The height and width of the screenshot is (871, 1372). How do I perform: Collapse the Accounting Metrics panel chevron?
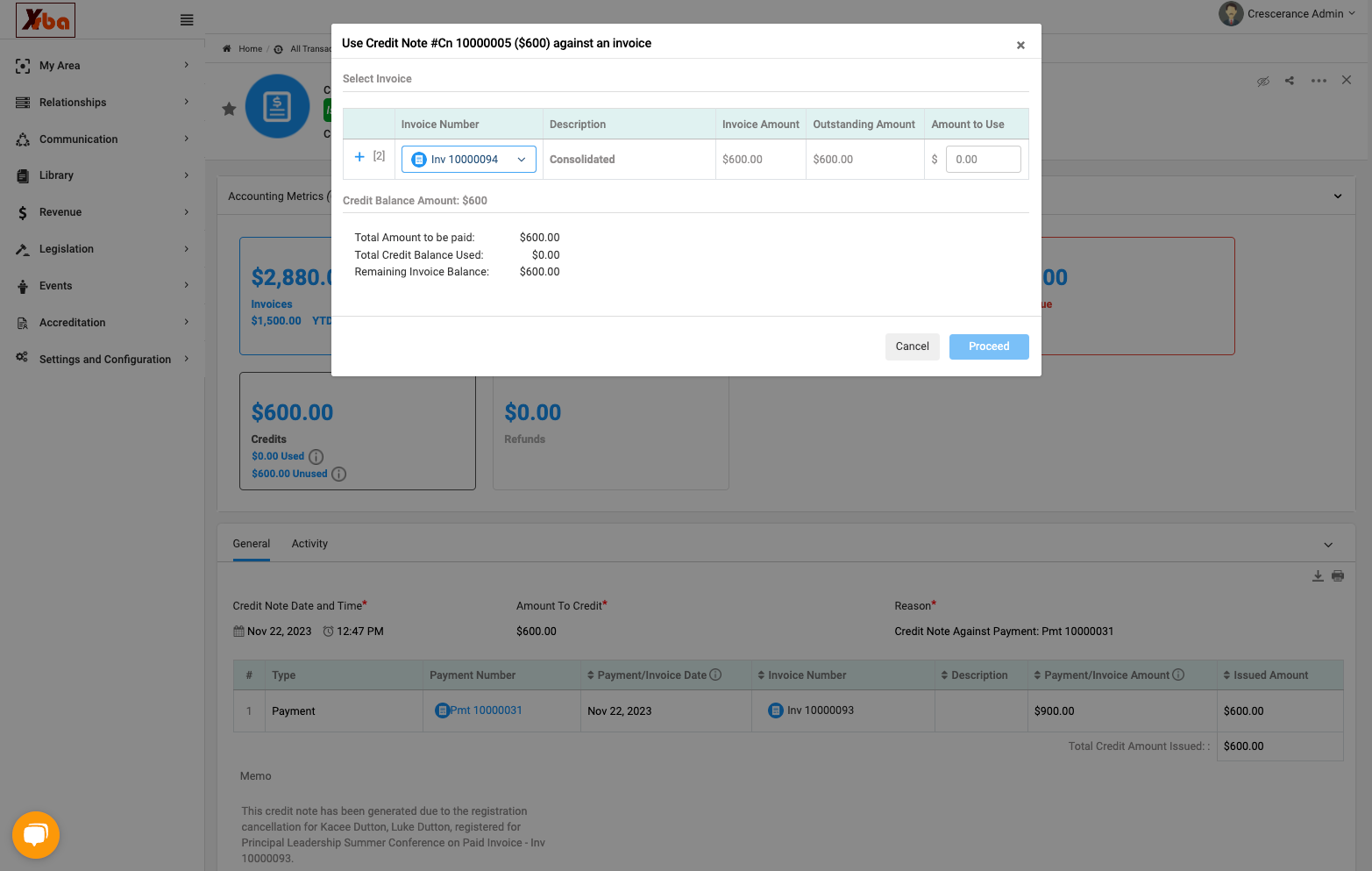(x=1338, y=196)
